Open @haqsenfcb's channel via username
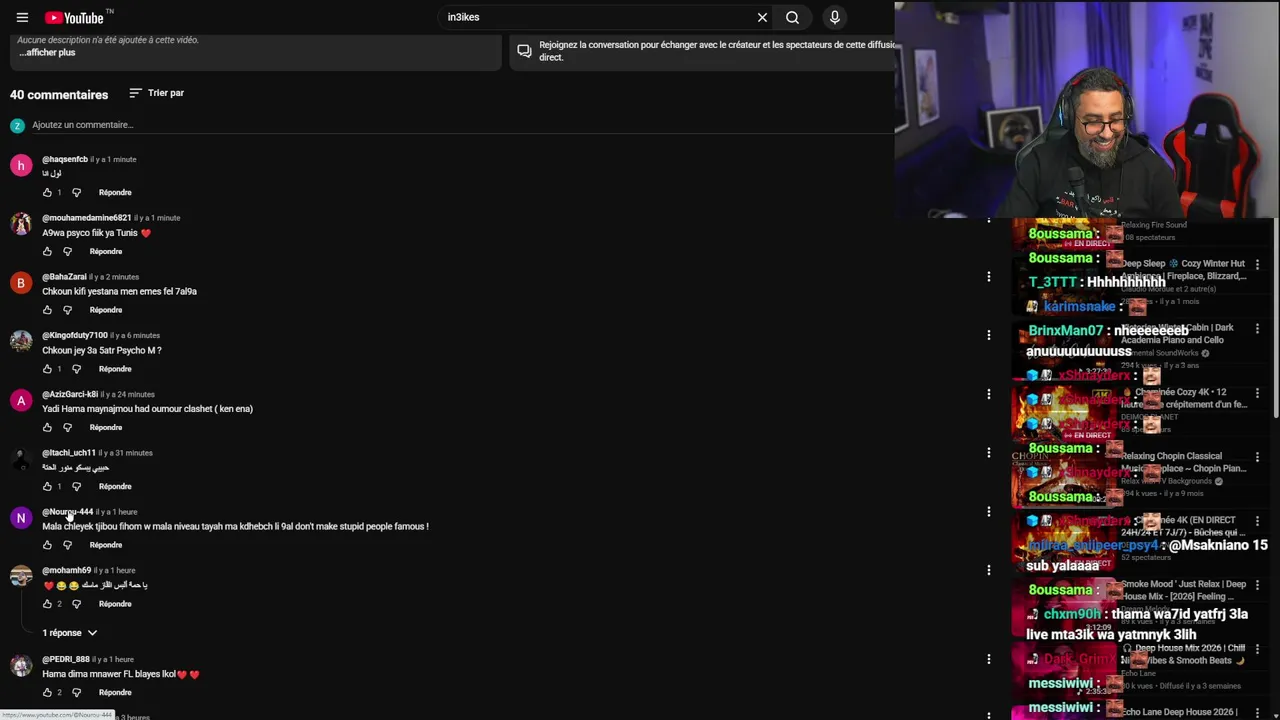 65,159
